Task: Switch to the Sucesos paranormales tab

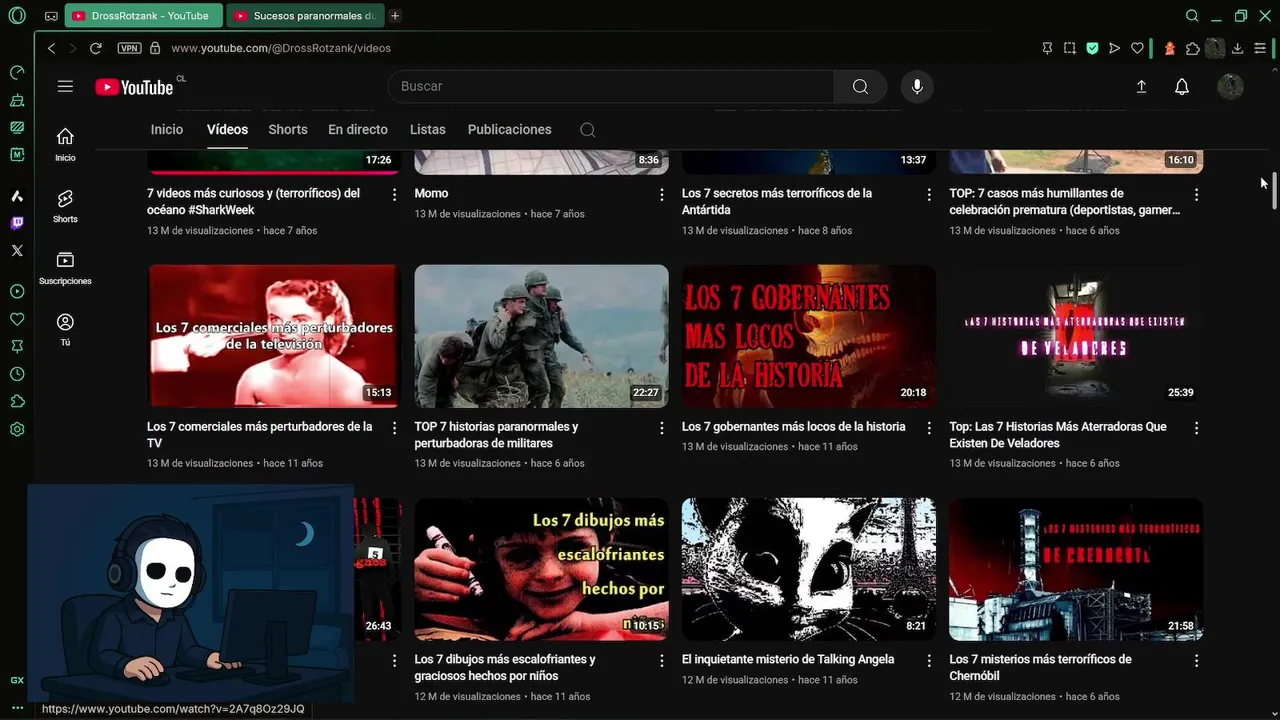Action: coord(305,16)
